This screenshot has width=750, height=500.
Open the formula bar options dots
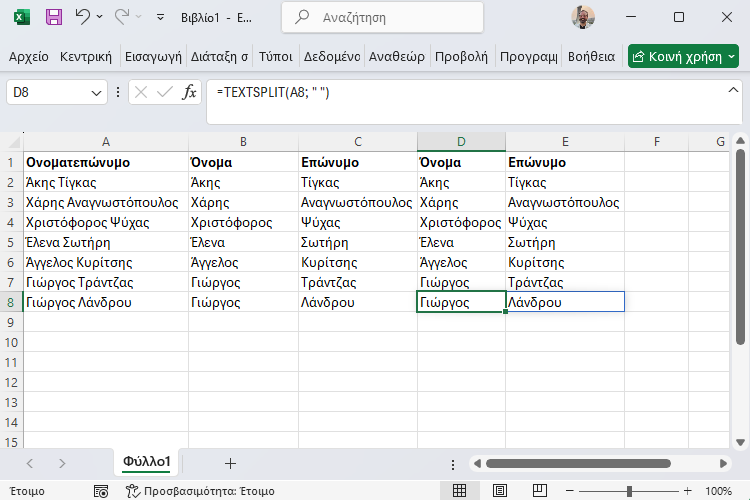(118, 92)
